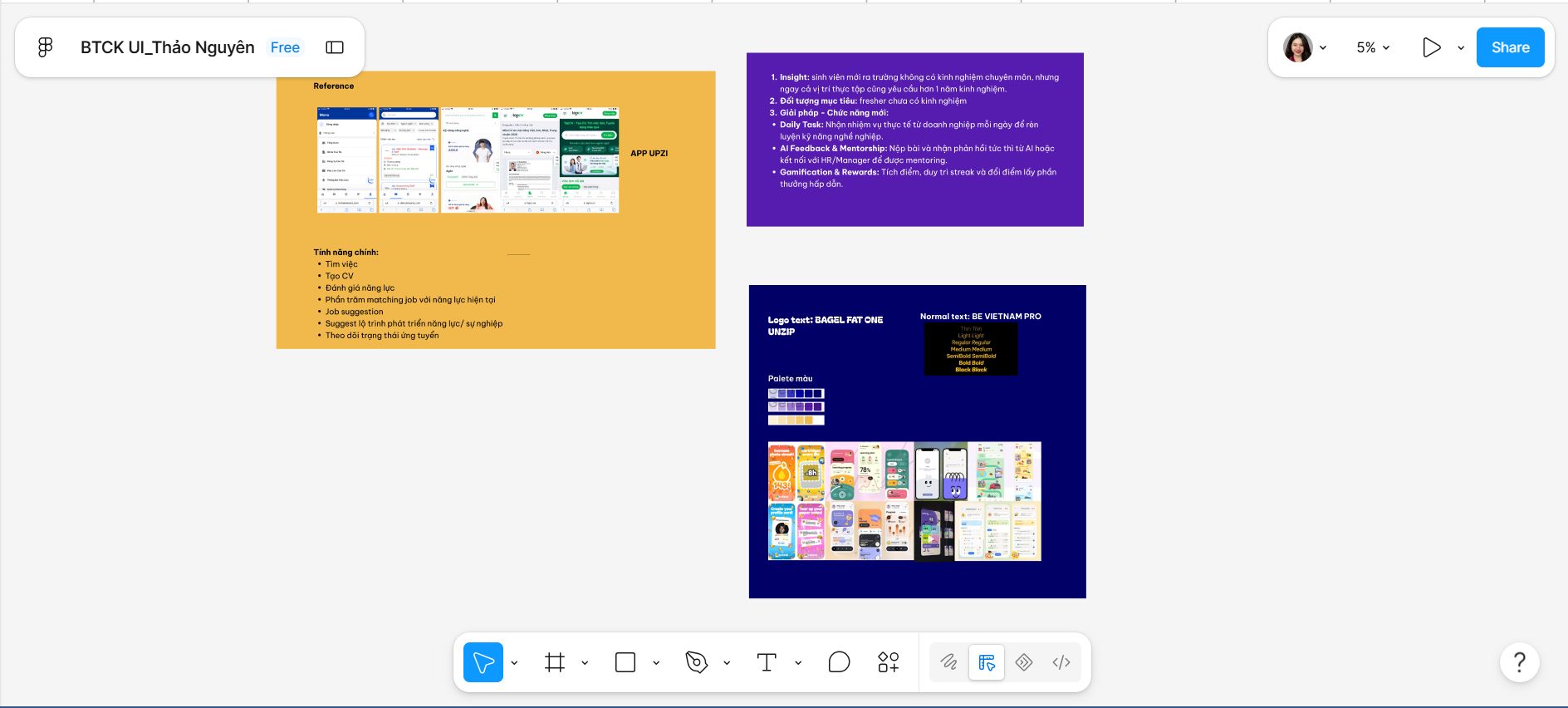Select the colorful app moodboard image
1568x708 pixels.
click(904, 501)
